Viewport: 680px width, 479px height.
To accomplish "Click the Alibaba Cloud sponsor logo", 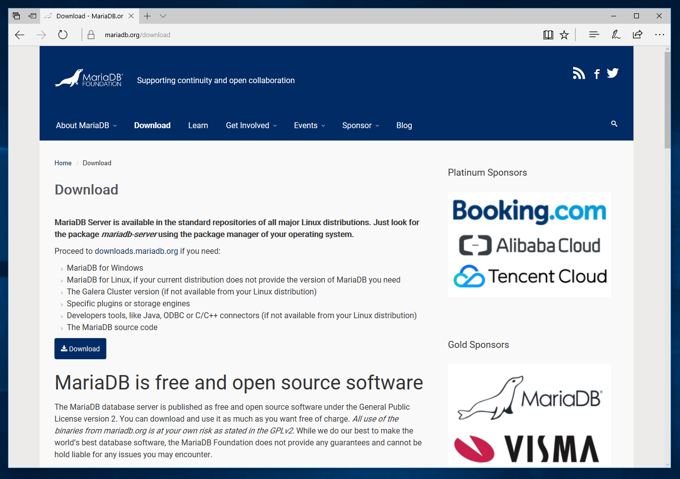I will point(530,245).
